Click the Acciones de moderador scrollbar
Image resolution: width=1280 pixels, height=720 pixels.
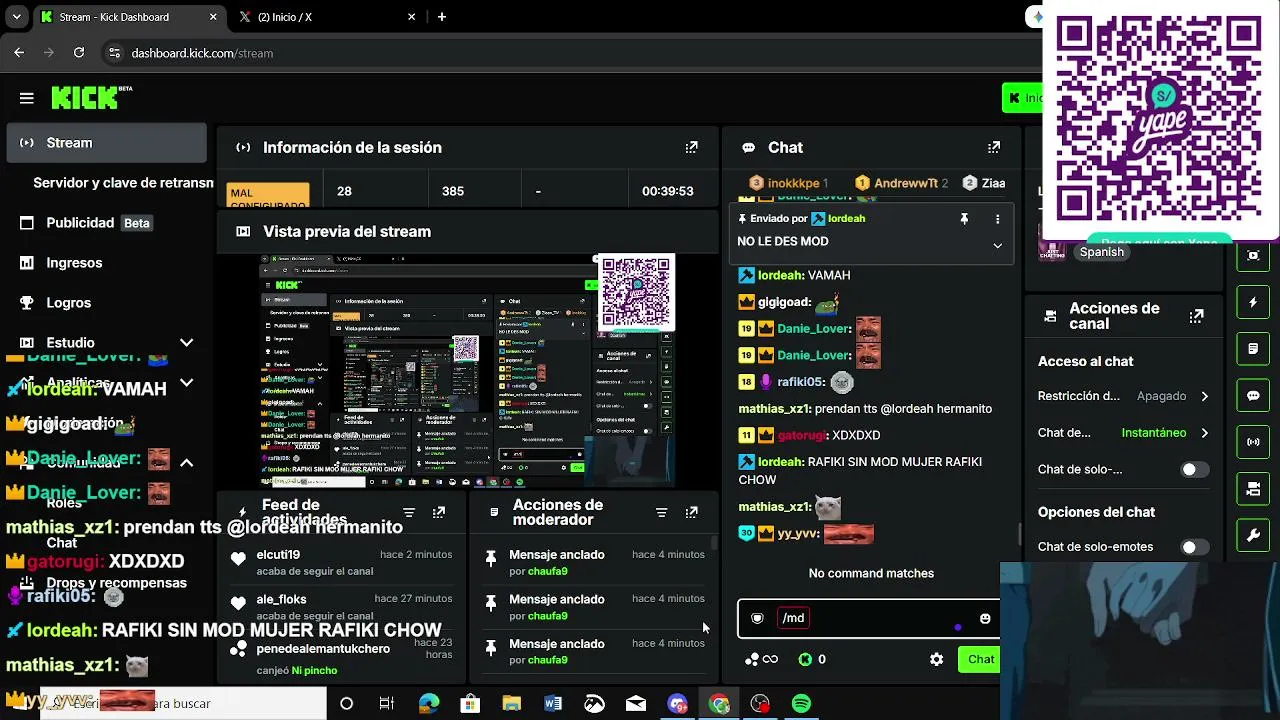pos(714,543)
